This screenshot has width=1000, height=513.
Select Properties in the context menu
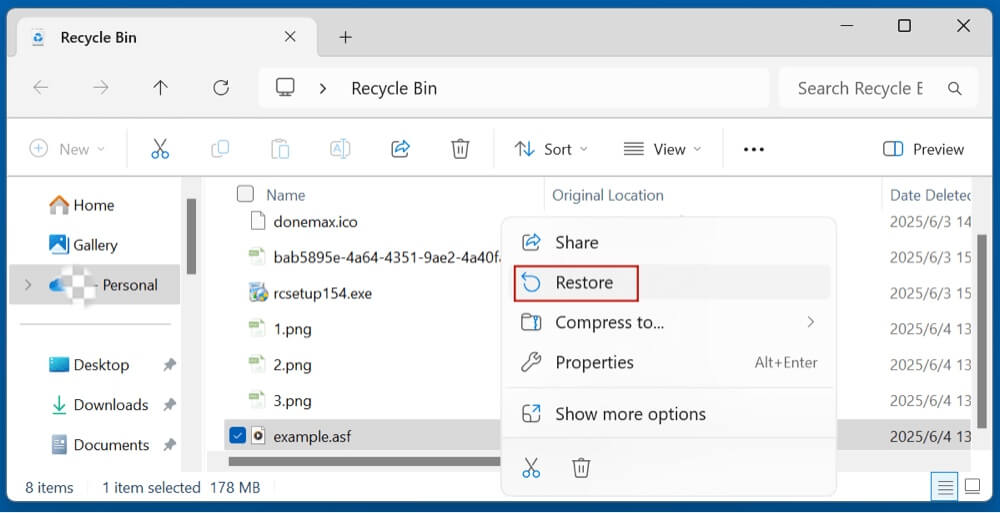click(594, 362)
